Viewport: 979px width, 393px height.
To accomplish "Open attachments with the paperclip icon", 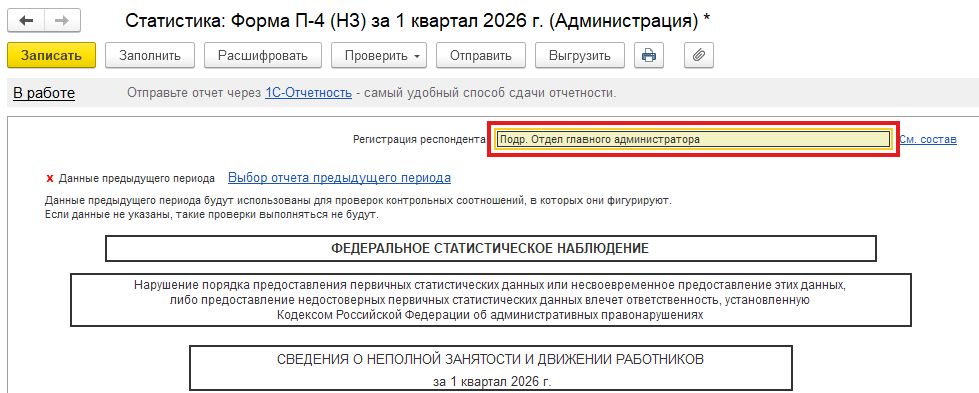I will 699,55.
